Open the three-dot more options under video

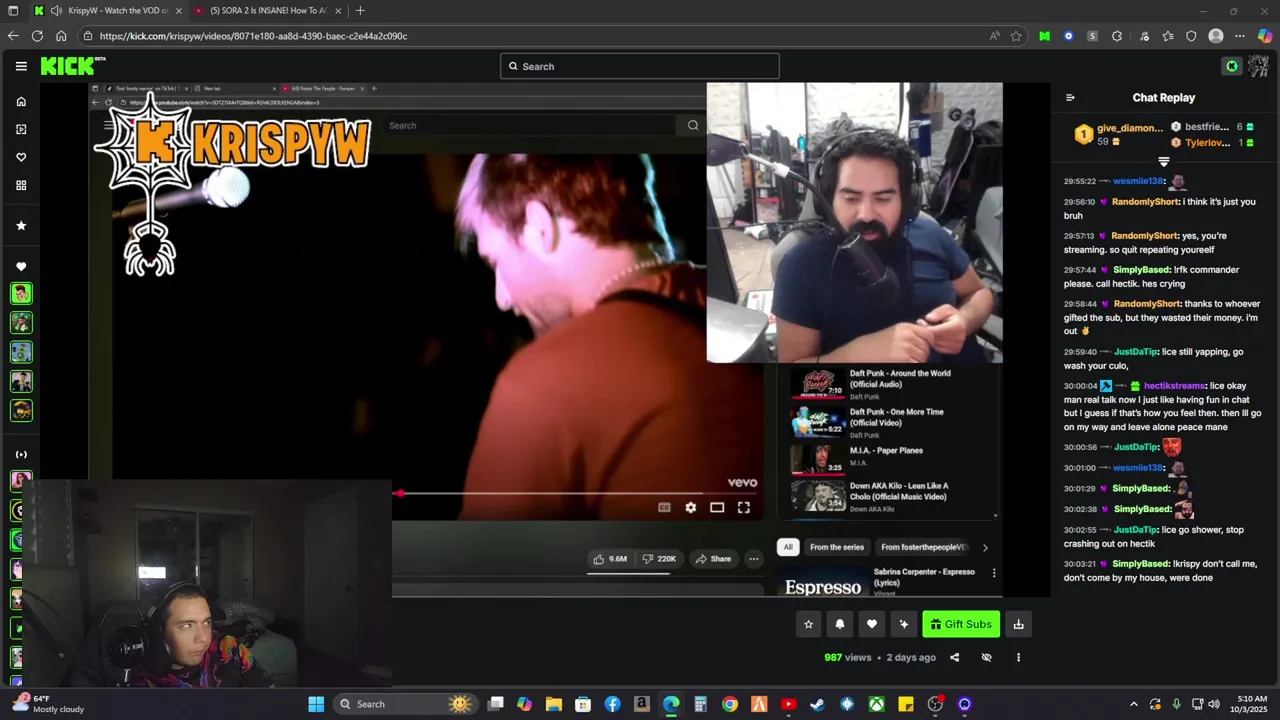[x=1018, y=657]
